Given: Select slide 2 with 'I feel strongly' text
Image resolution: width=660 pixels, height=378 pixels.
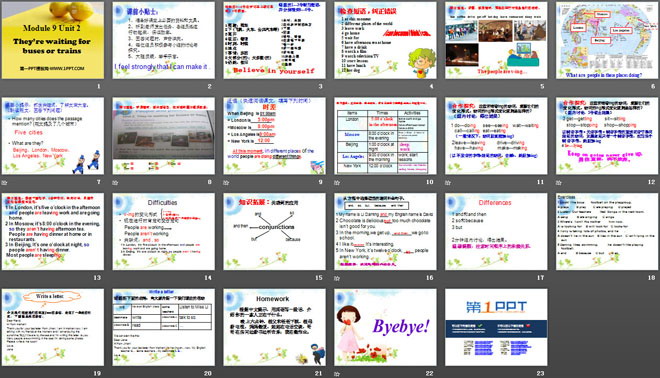Looking at the screenshot, I should (163, 40).
